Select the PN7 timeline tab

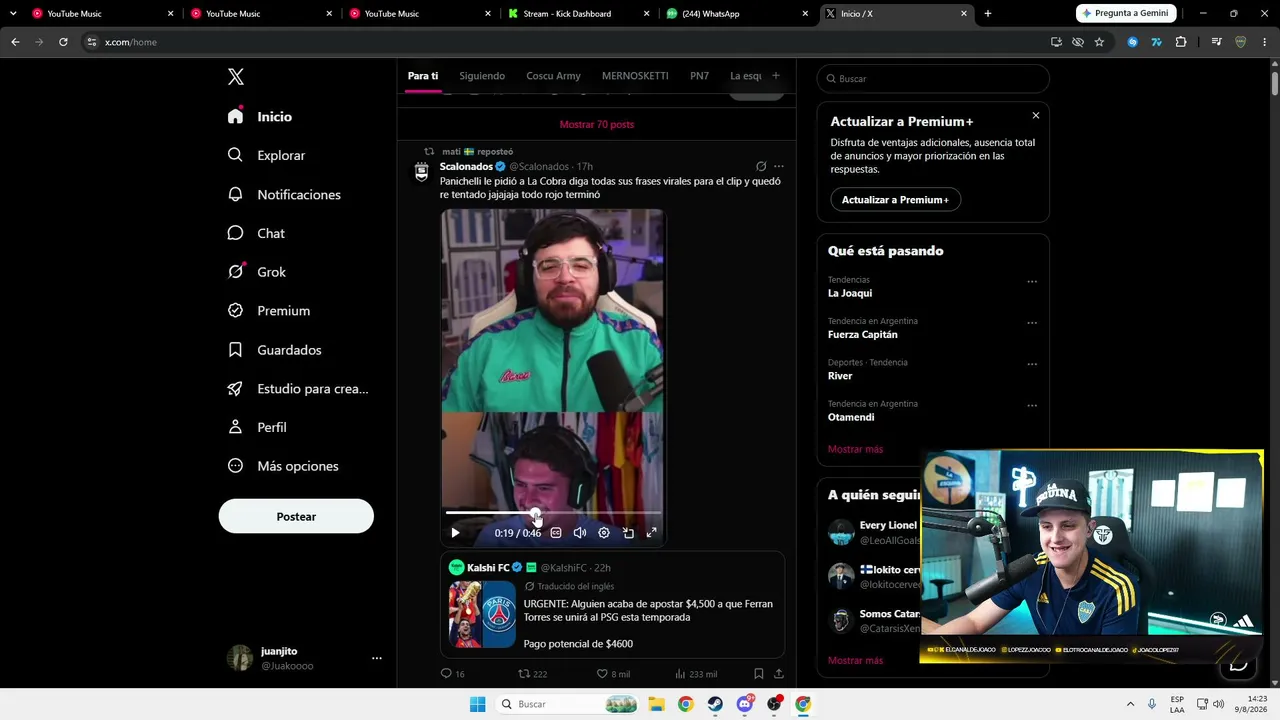[x=699, y=76]
